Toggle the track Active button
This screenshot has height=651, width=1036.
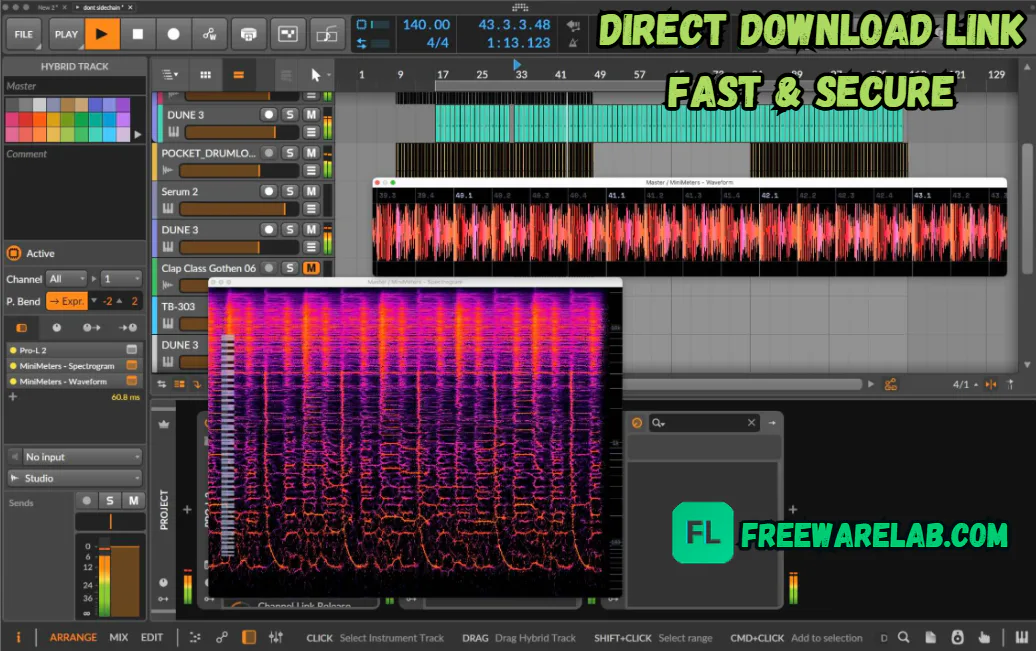[14, 253]
